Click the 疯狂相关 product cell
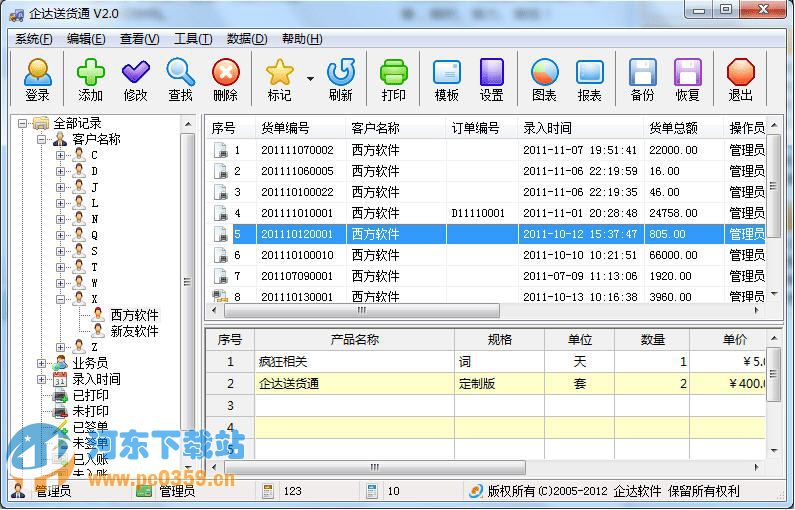Viewport: 795px width, 510px height. pyautogui.click(x=354, y=362)
